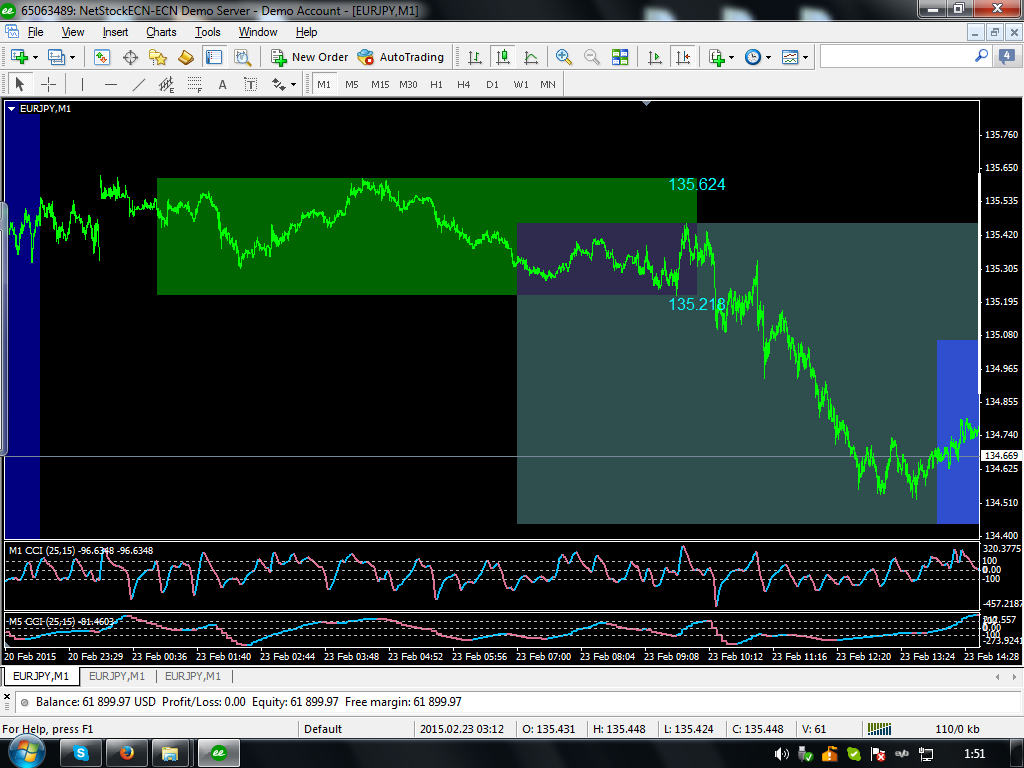Screen dimensions: 1024x768
Task: Click the search magnifier icon
Action: click(981, 56)
